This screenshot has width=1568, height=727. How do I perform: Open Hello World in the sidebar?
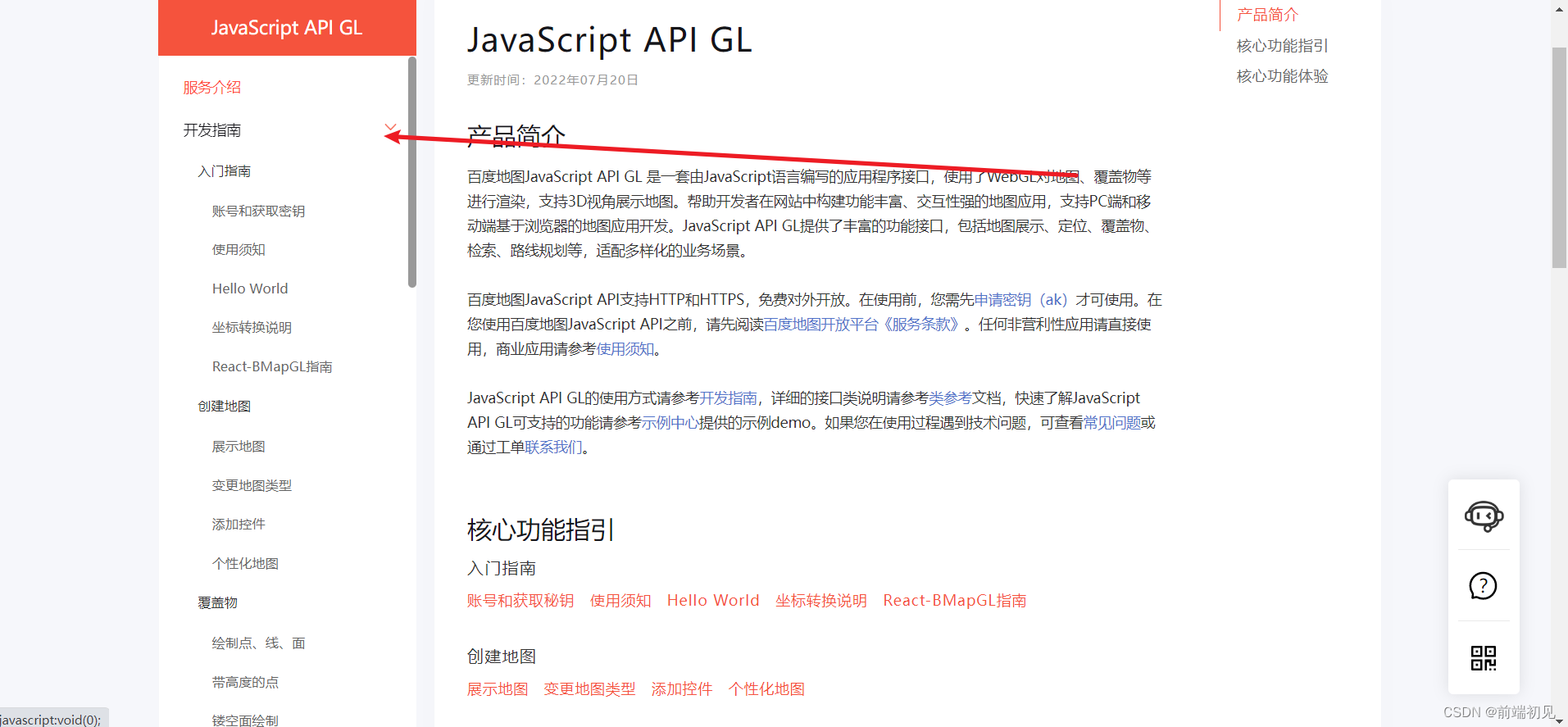point(250,289)
